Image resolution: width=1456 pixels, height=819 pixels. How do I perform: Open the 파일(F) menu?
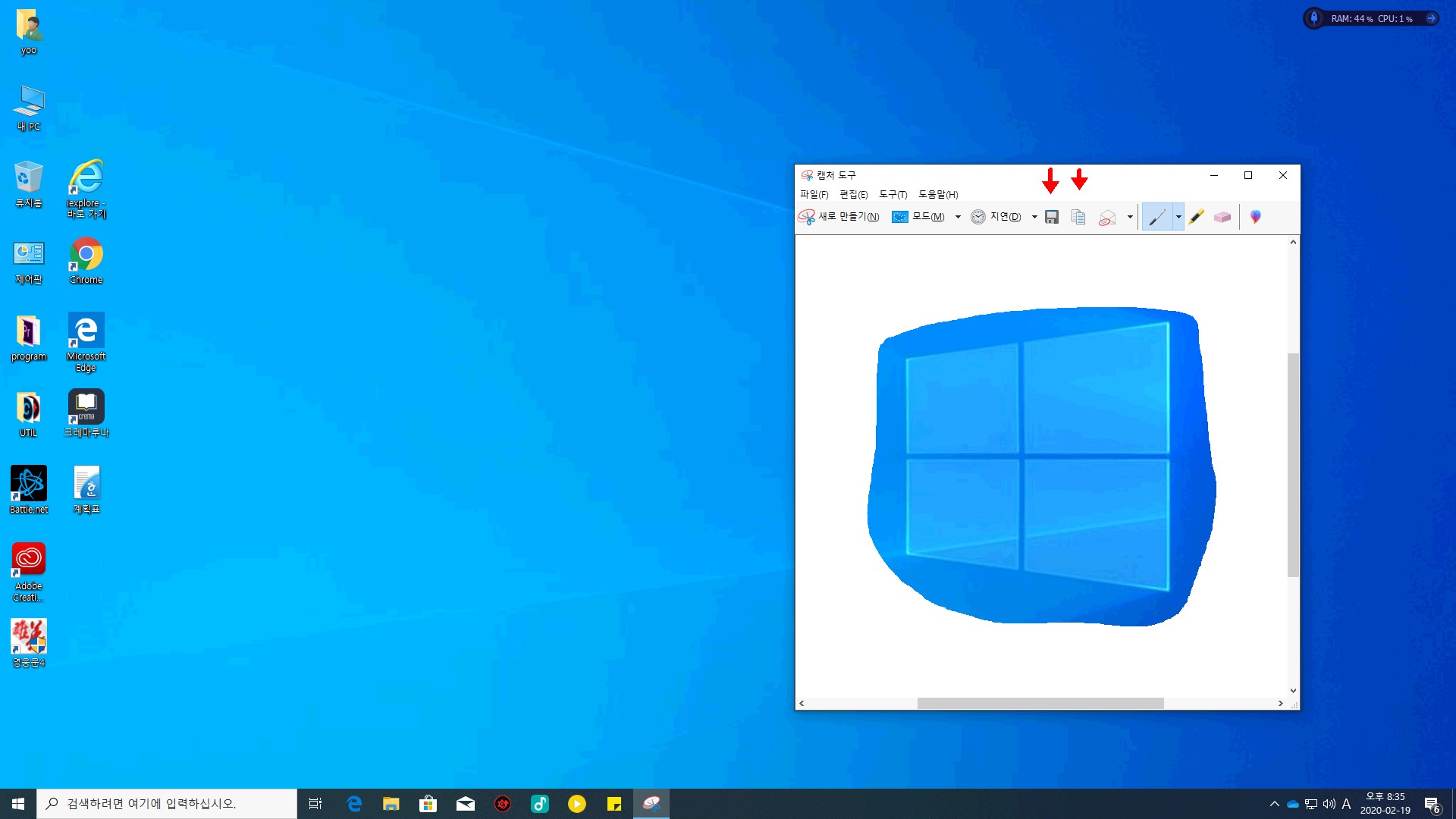point(814,195)
